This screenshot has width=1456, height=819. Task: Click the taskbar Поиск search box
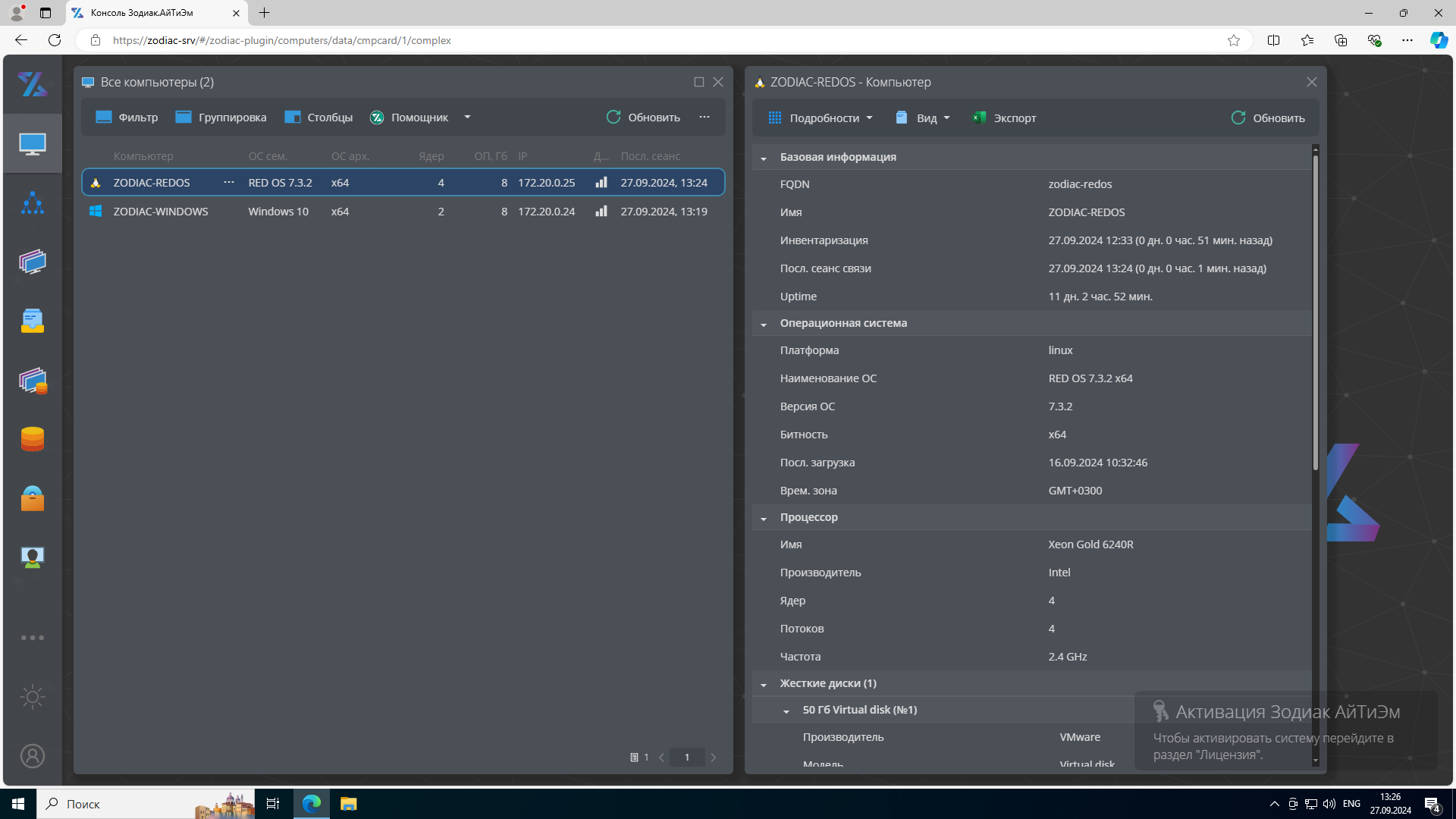point(146,804)
